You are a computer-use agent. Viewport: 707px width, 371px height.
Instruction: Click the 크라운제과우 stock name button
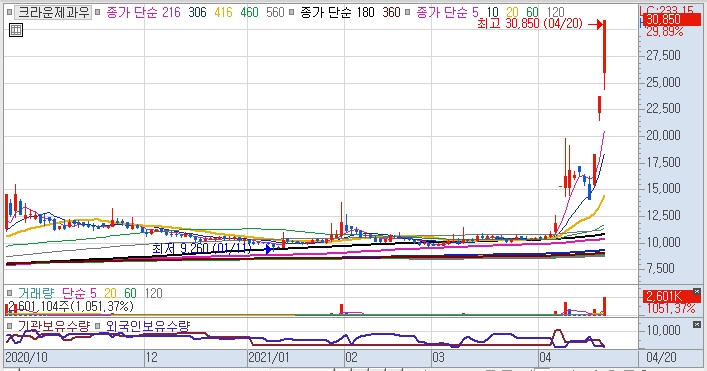click(53, 12)
